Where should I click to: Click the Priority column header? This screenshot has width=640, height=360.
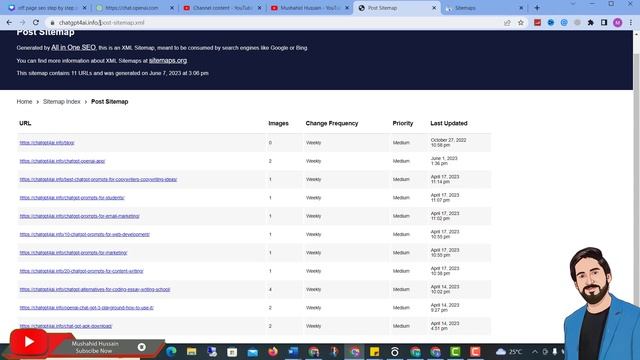(x=403, y=123)
